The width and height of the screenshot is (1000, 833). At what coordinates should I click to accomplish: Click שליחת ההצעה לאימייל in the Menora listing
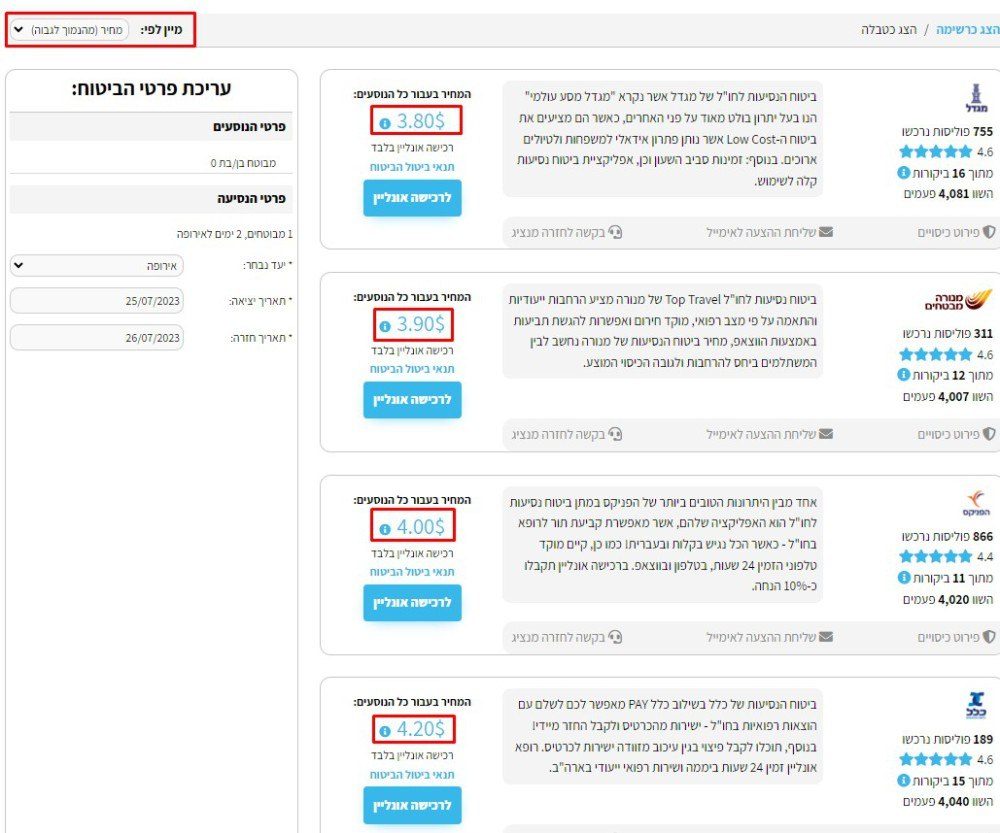click(x=769, y=434)
